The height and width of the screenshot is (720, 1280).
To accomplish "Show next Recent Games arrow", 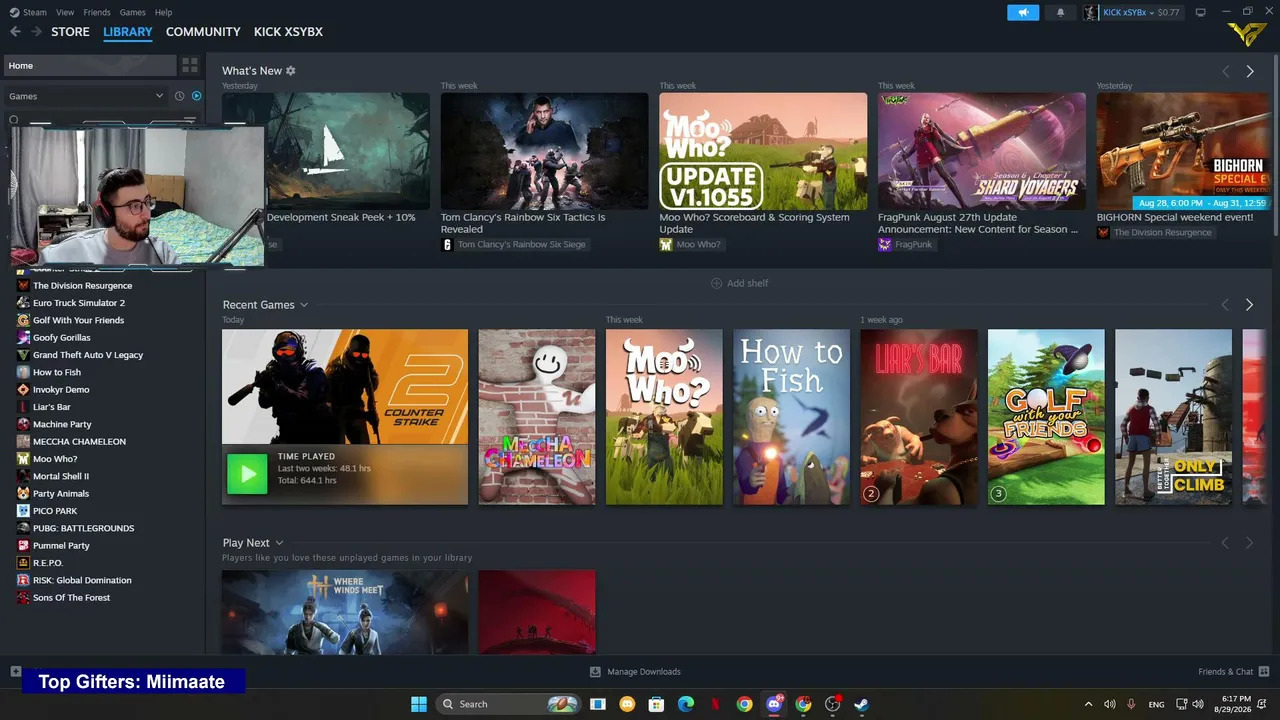I will [x=1249, y=305].
